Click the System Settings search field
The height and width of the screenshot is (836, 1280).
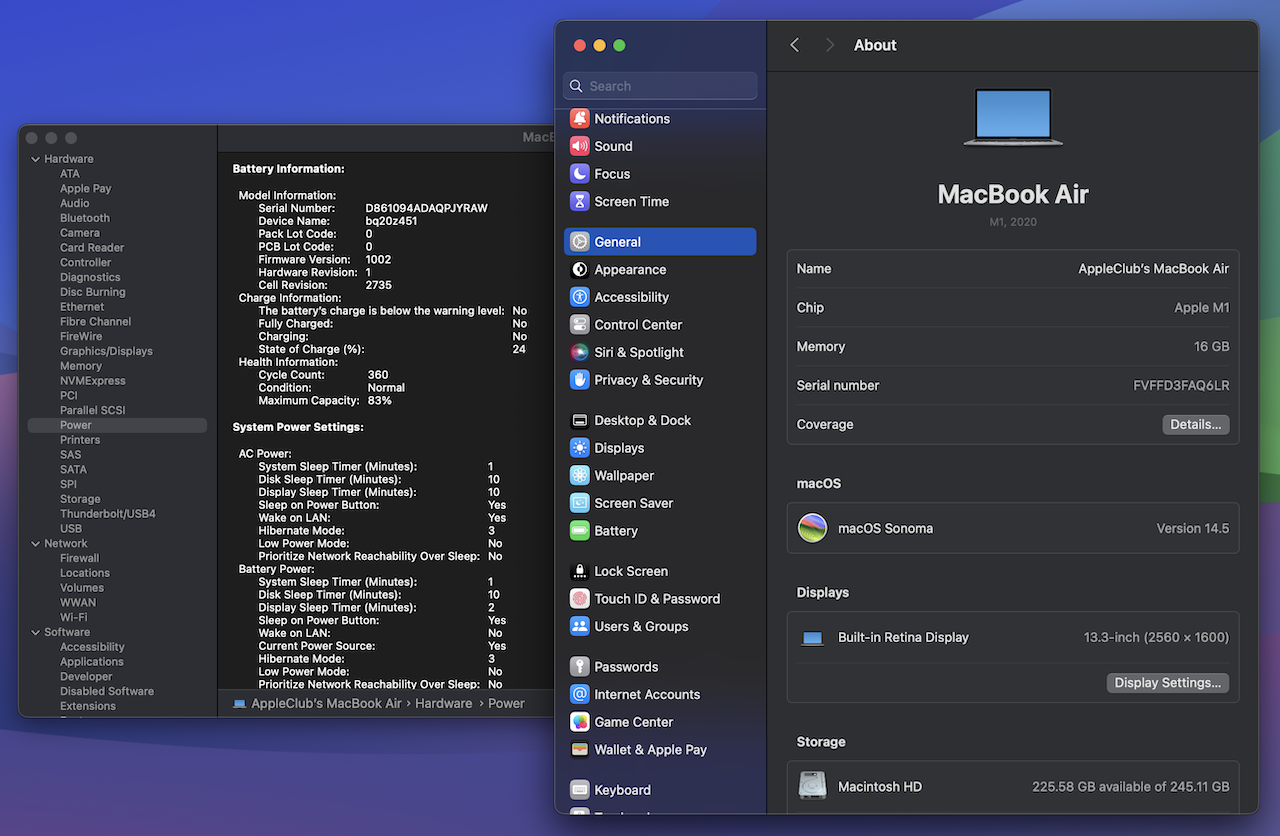[660, 86]
